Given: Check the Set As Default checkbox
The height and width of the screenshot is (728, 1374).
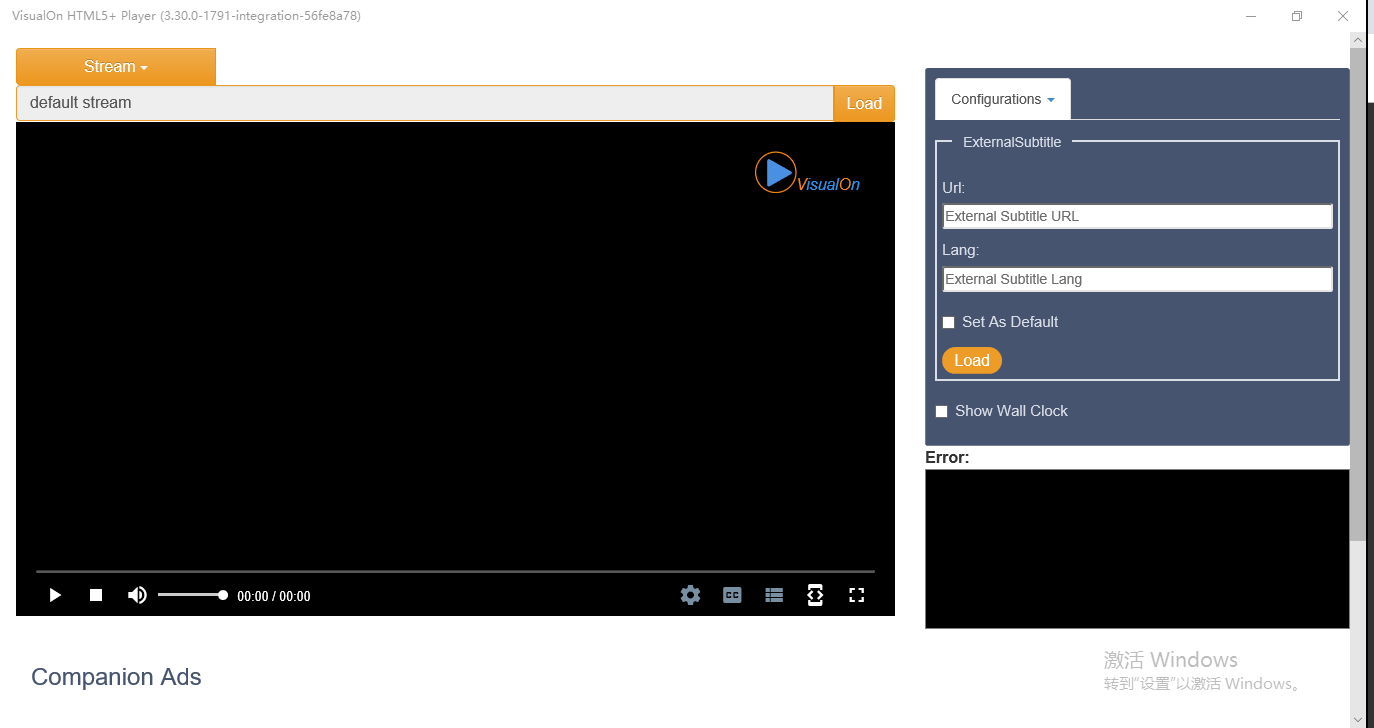Looking at the screenshot, I should click(949, 322).
